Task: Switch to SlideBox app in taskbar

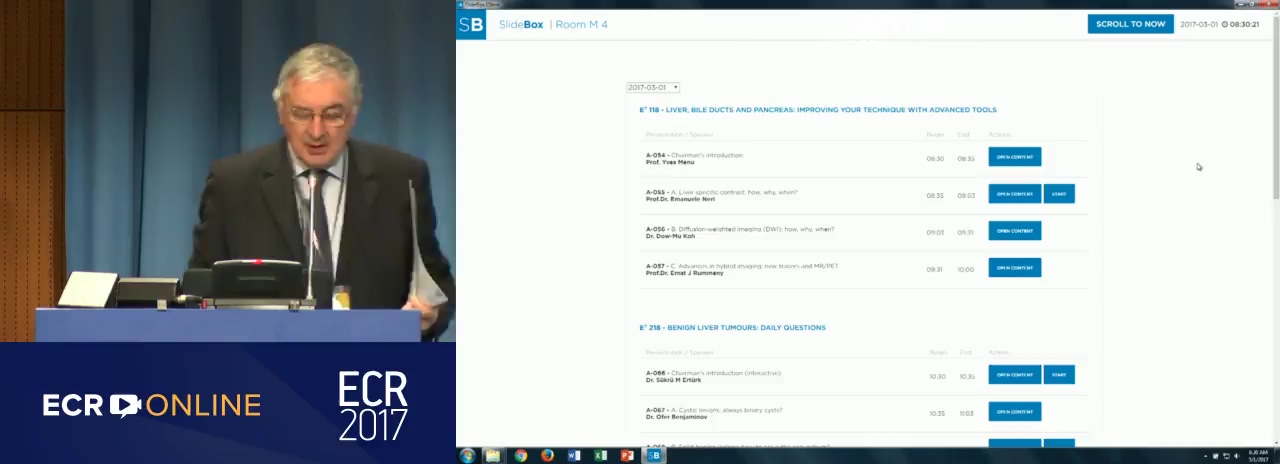Action: point(654,456)
